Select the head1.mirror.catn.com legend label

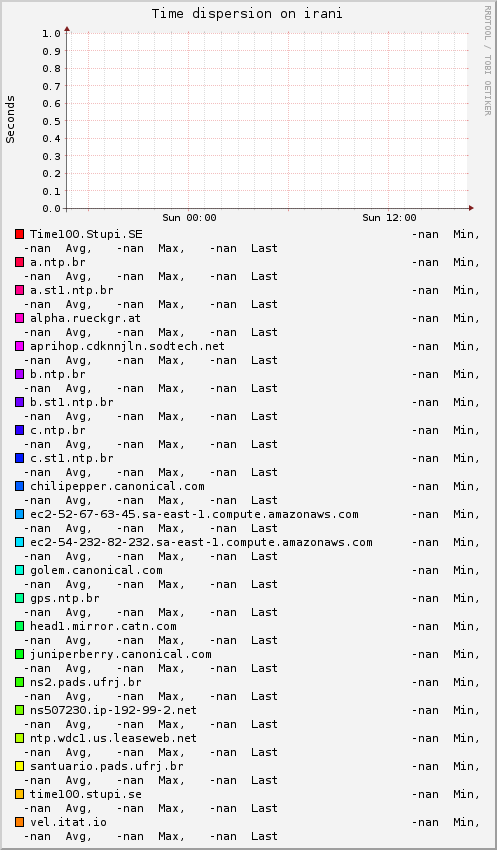(103, 626)
